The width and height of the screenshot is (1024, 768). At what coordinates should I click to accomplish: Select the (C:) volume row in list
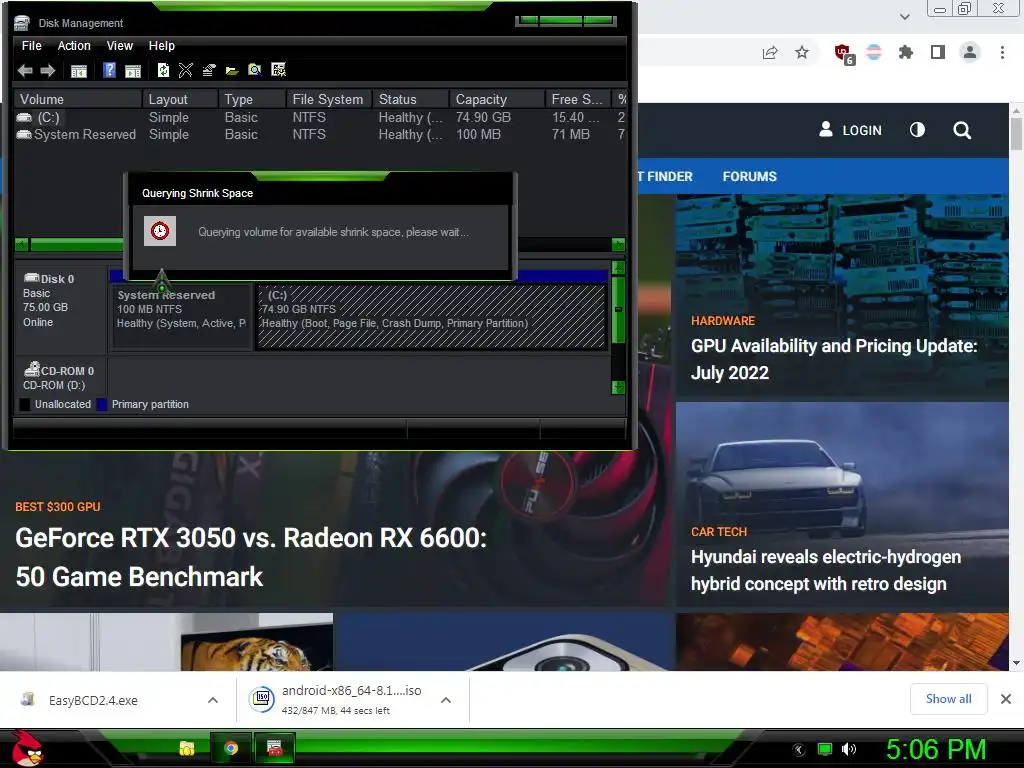tap(320, 118)
